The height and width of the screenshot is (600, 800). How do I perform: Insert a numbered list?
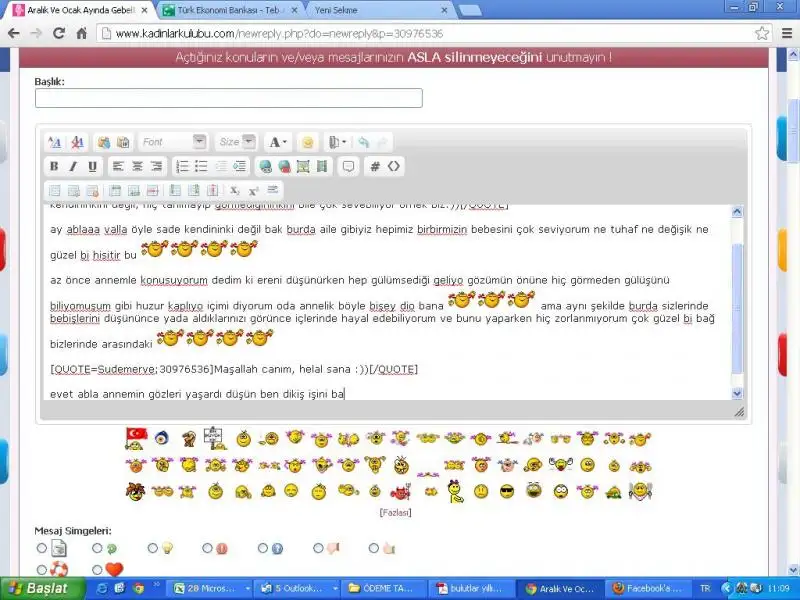[182, 166]
